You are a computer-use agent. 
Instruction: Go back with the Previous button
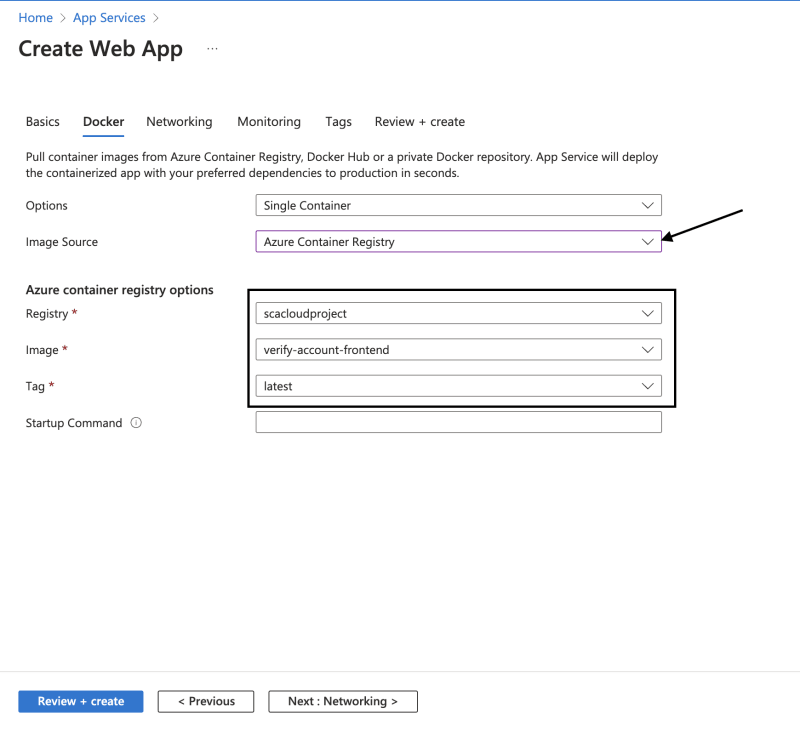[x=206, y=701]
